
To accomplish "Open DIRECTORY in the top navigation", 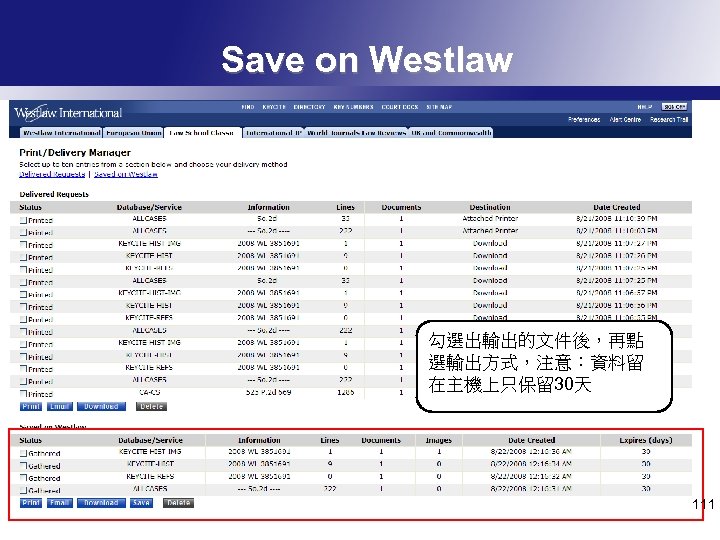I will pos(309,107).
